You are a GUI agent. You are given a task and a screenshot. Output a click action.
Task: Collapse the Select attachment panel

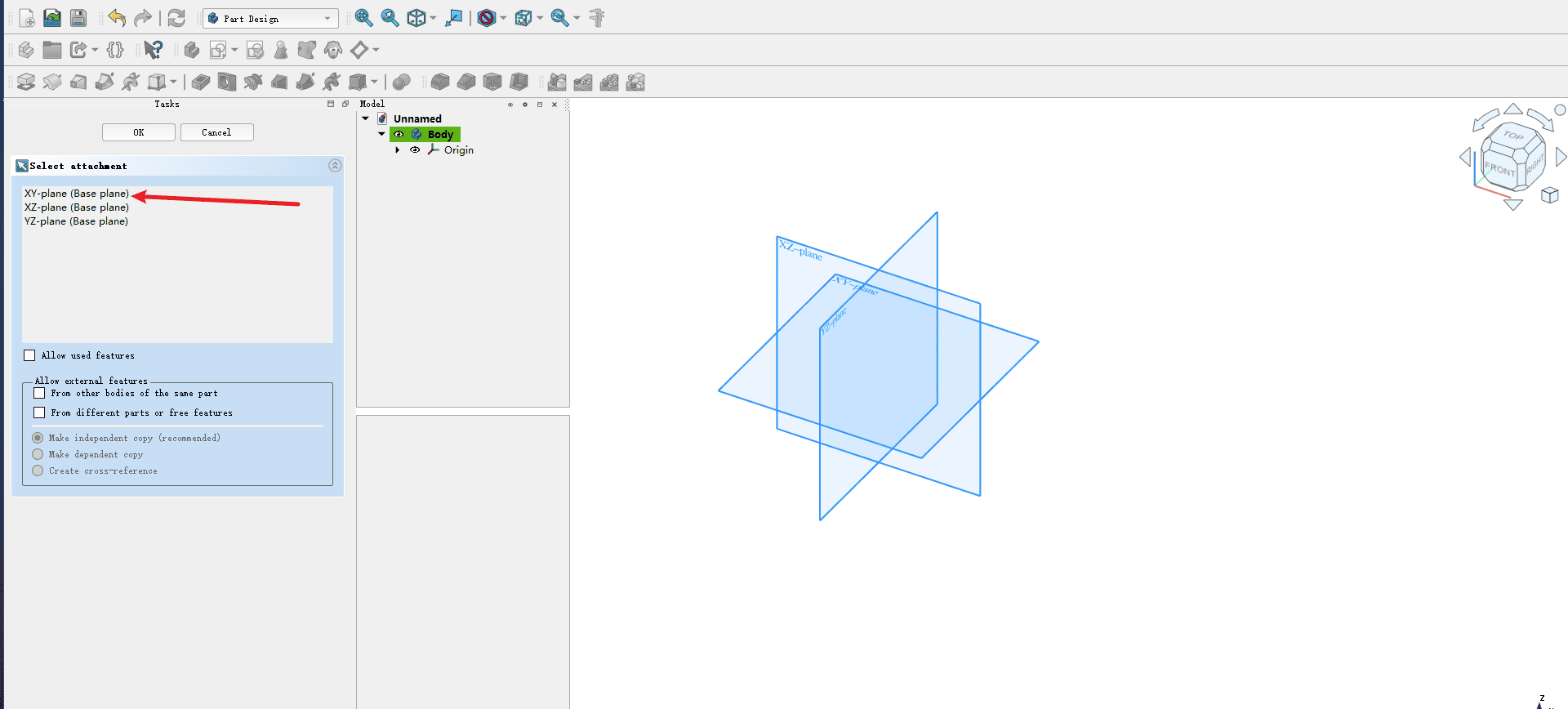[335, 166]
